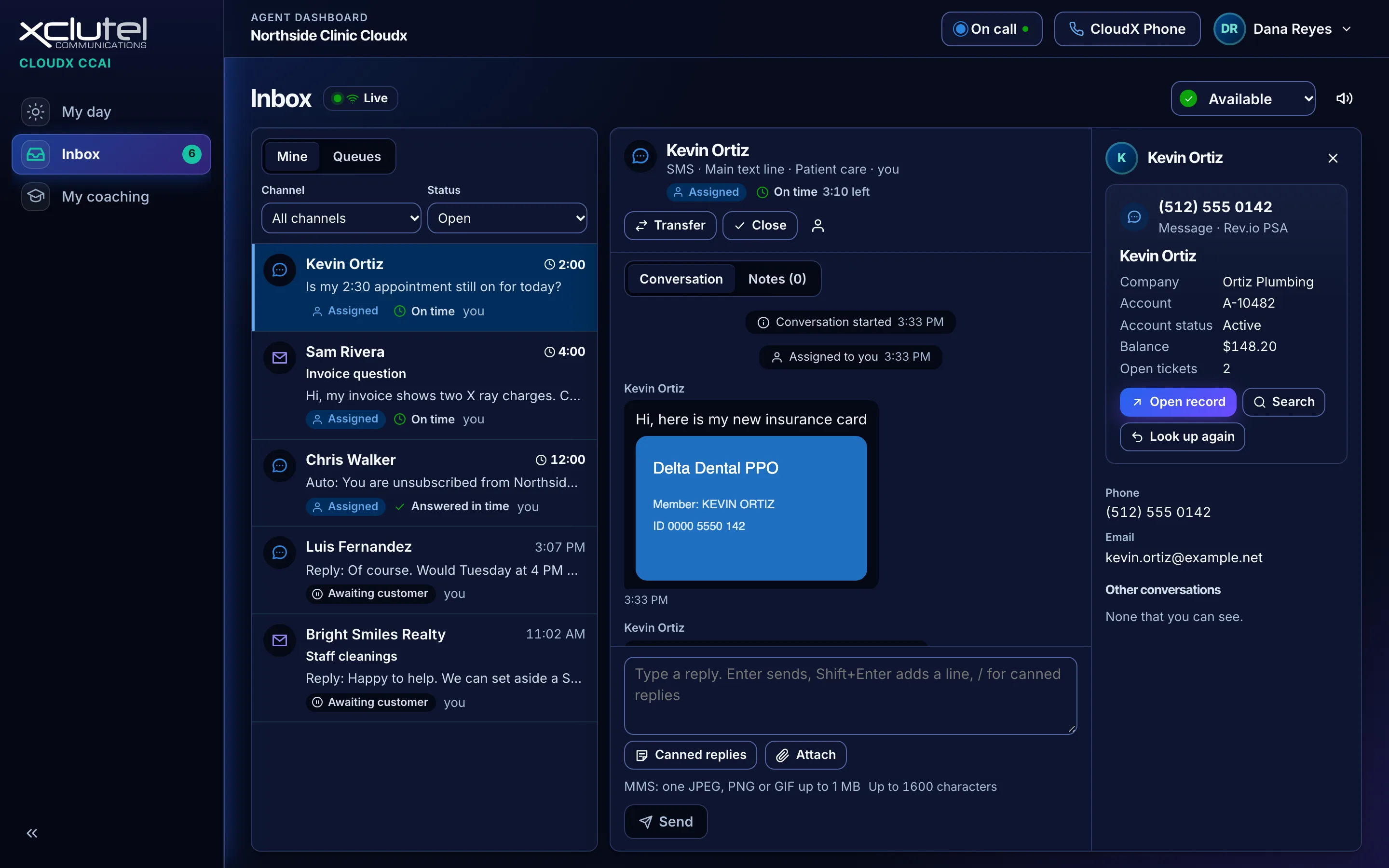Click account number A-10482
The image size is (1389, 868).
(x=1248, y=303)
